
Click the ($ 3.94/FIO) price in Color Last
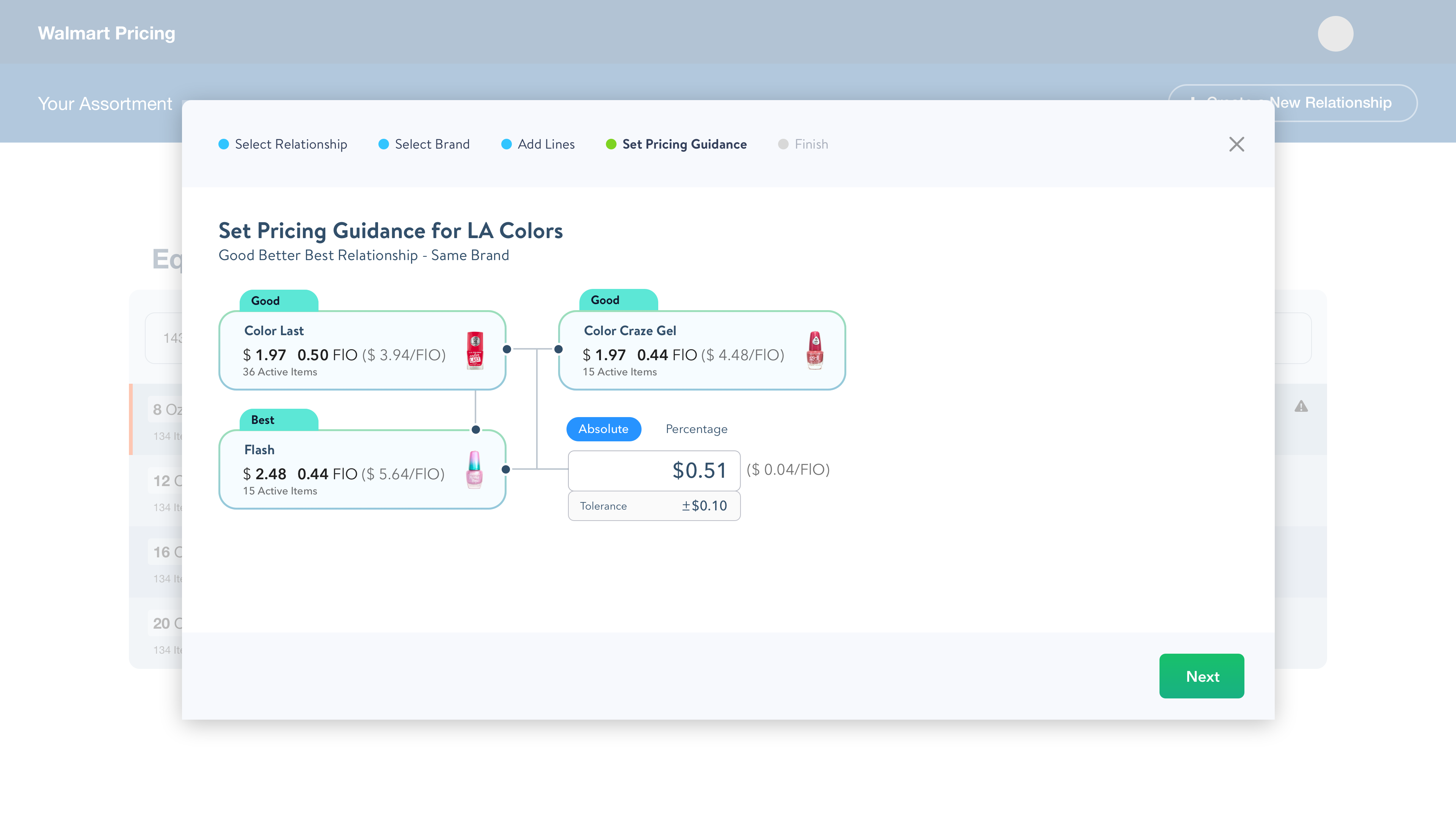click(x=403, y=355)
